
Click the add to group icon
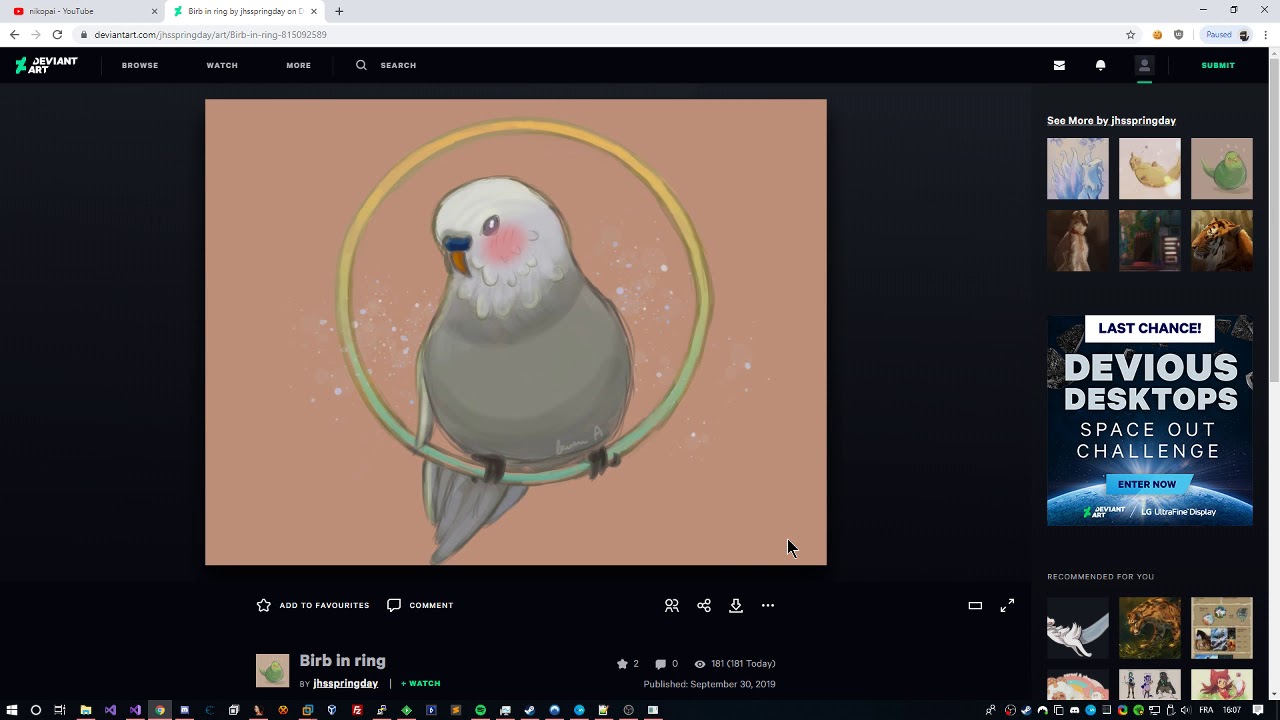pyautogui.click(x=672, y=605)
